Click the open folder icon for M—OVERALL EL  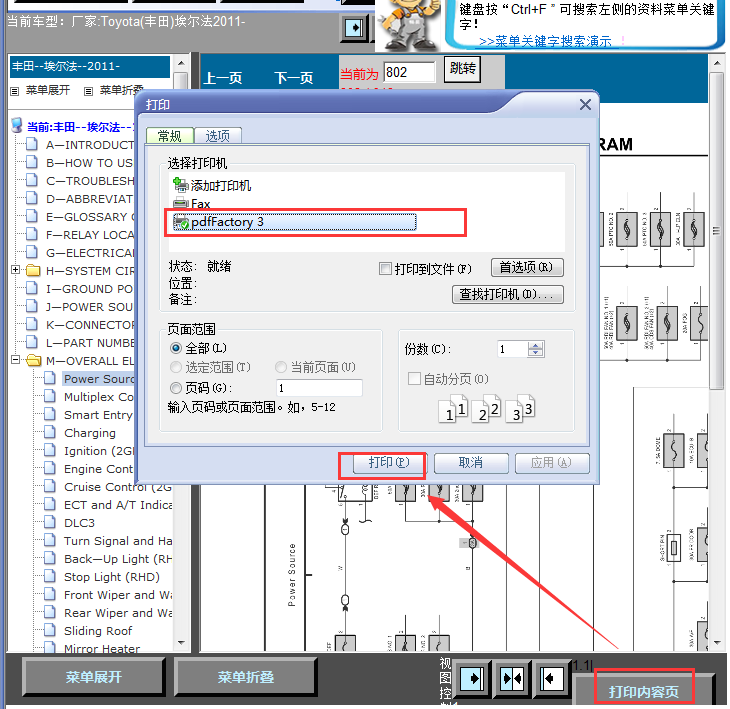click(x=34, y=361)
